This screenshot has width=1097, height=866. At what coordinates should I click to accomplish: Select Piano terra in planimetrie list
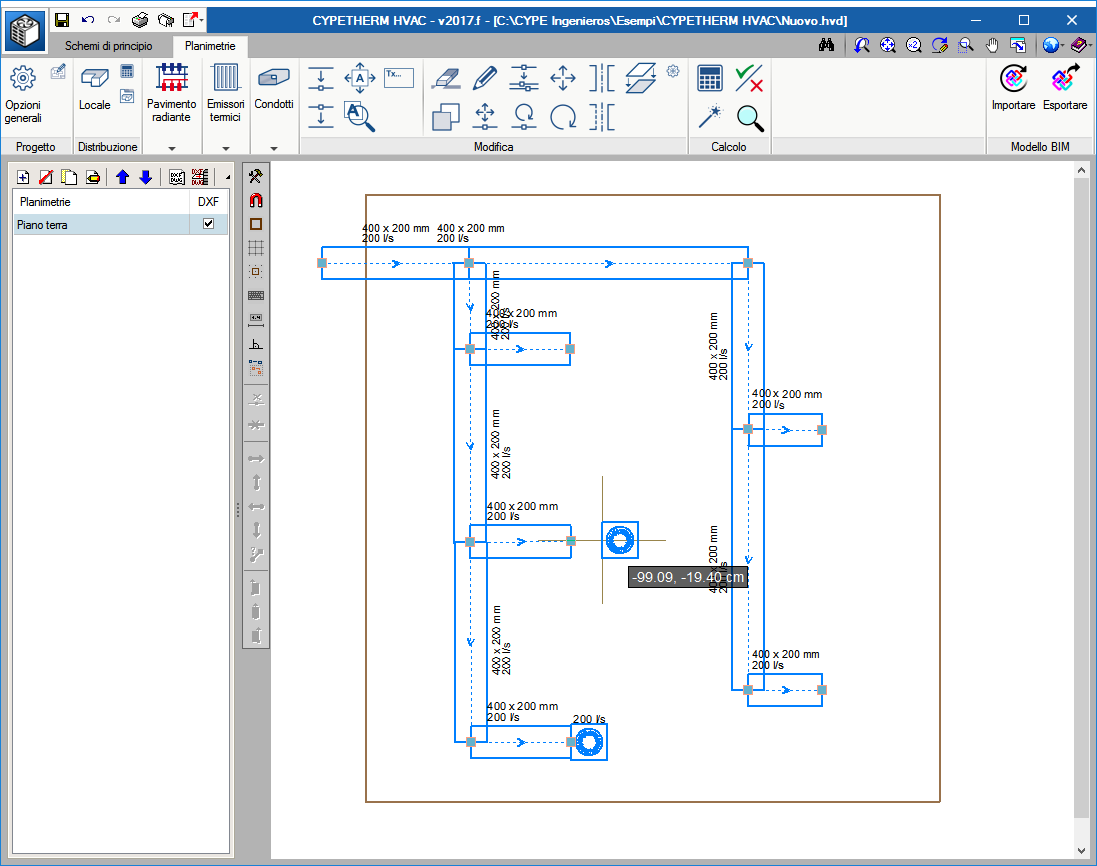[x=101, y=225]
